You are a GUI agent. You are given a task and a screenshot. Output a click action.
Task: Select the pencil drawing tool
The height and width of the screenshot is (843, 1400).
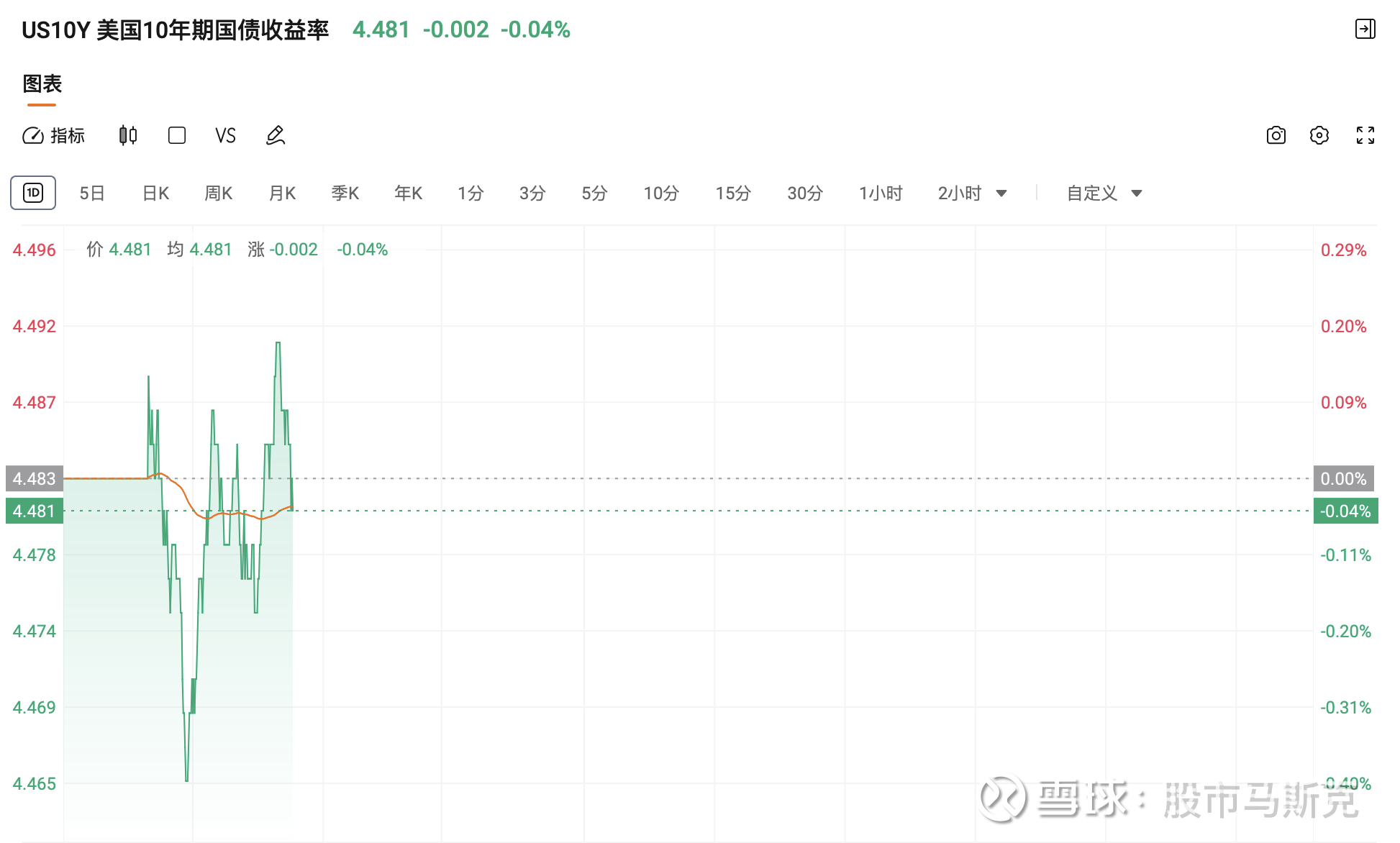[x=276, y=135]
